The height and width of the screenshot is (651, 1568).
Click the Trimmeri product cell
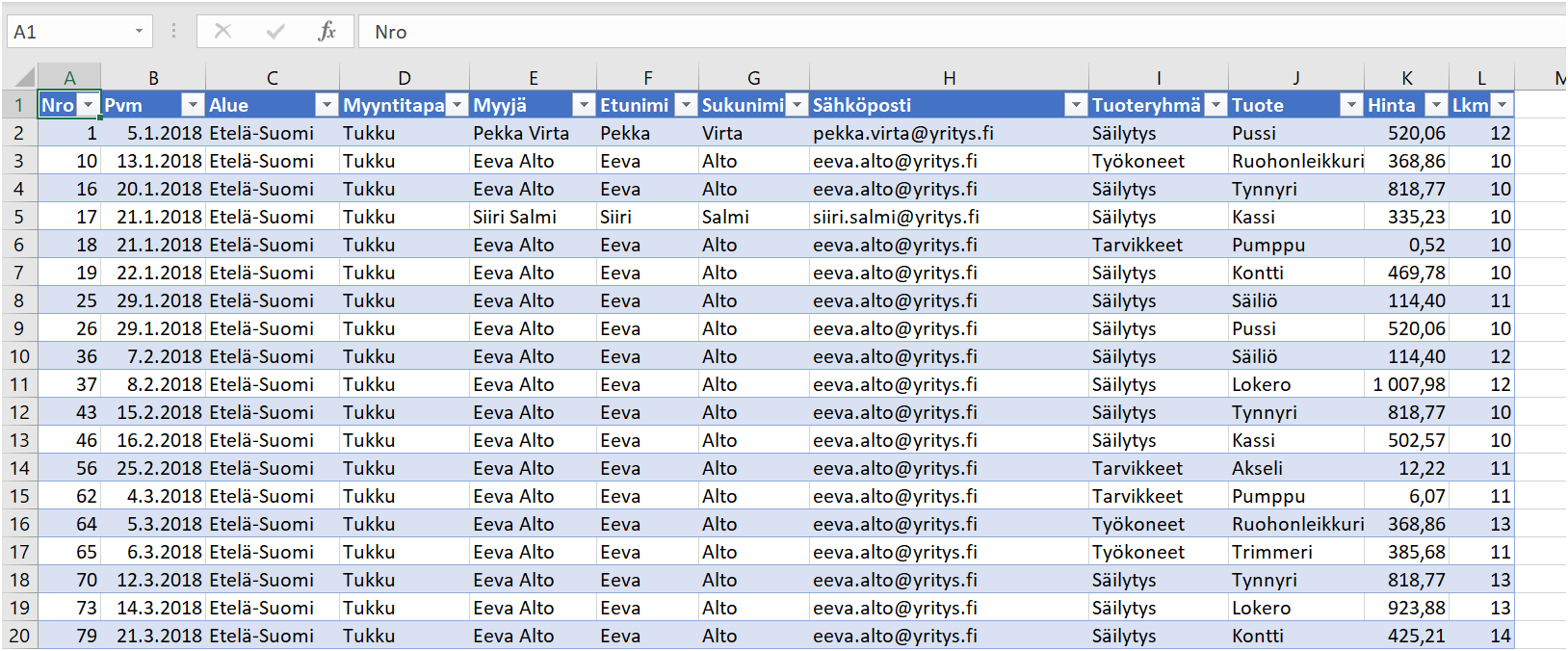(x=1296, y=552)
